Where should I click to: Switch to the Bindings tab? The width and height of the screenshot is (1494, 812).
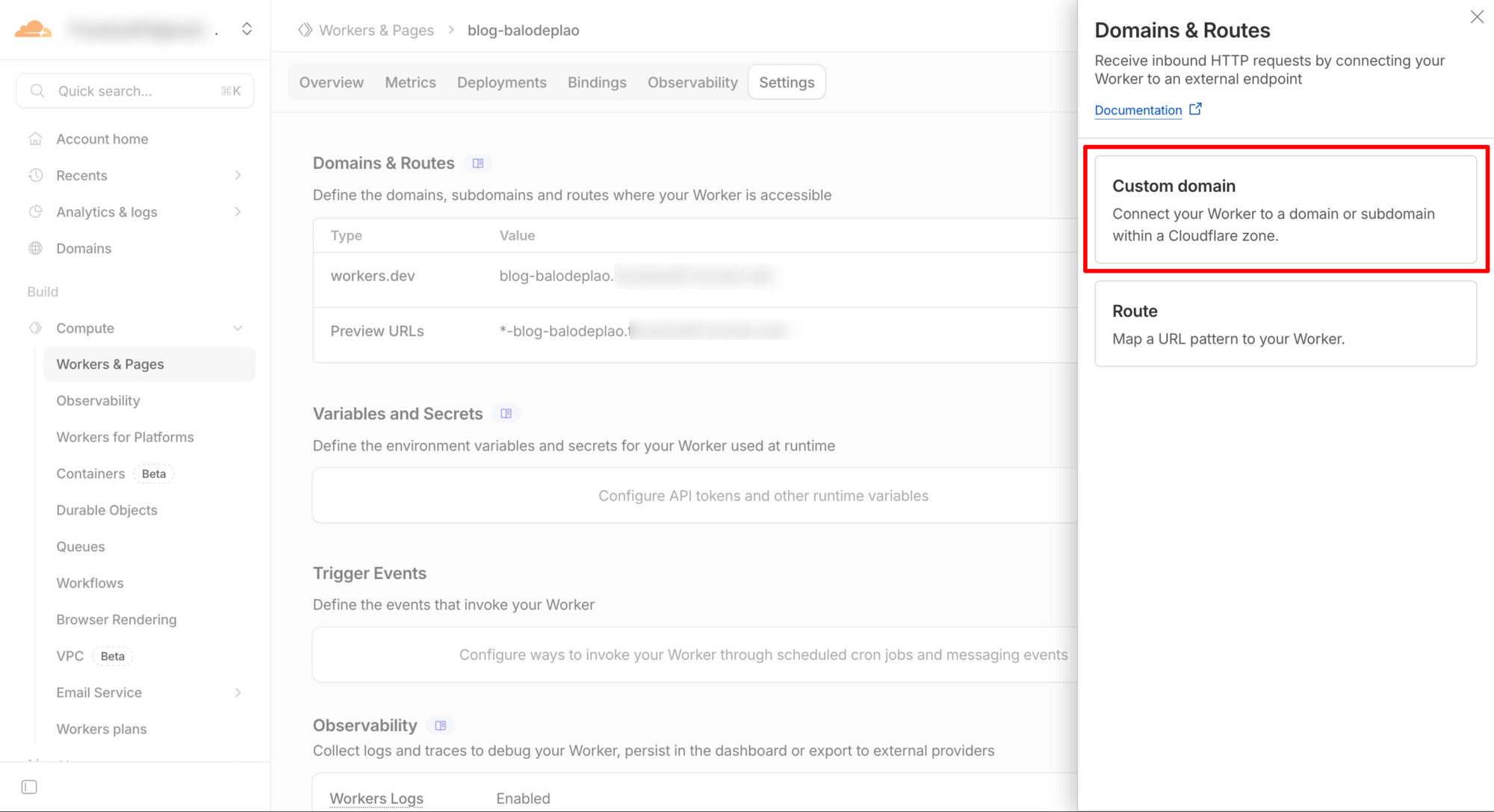click(x=596, y=82)
